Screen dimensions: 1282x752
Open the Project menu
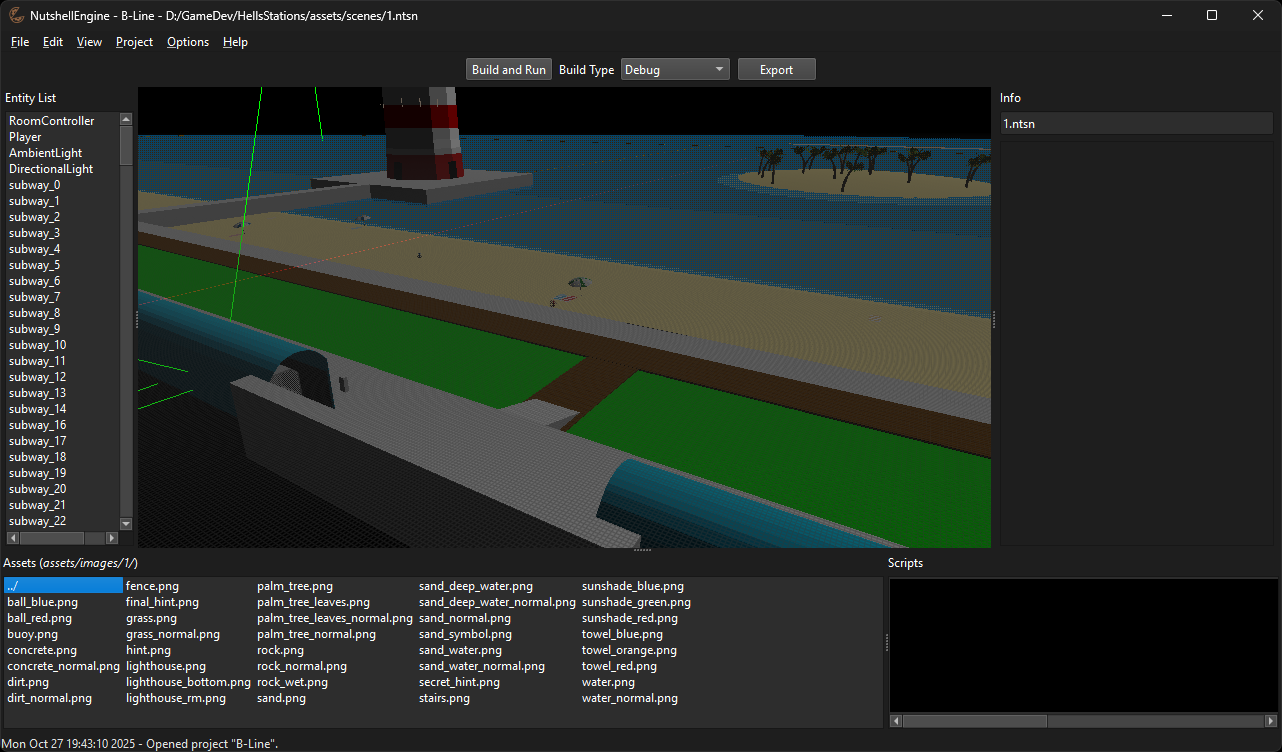pos(134,42)
